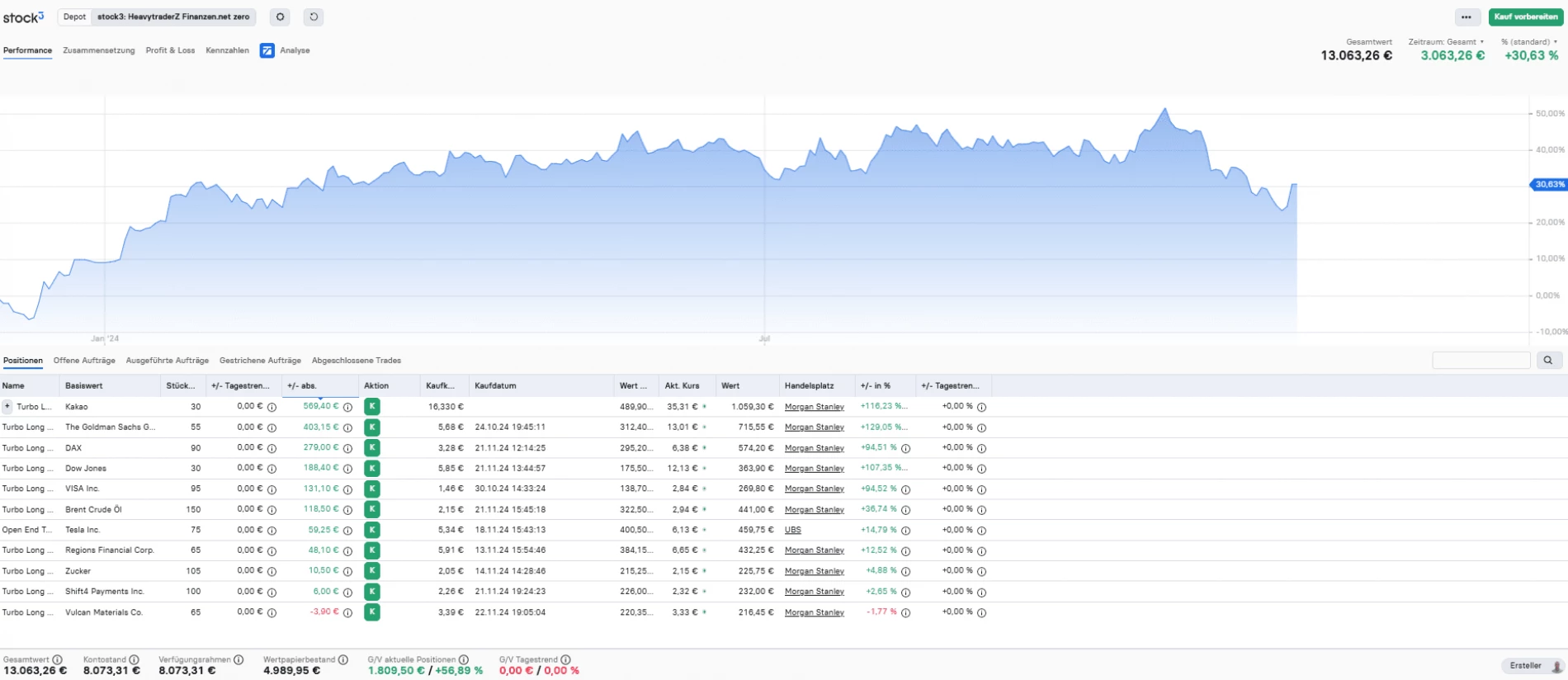This screenshot has height=680, width=1568.
Task: Click info icon beside Wertpapierbestand
Action: click(x=343, y=659)
